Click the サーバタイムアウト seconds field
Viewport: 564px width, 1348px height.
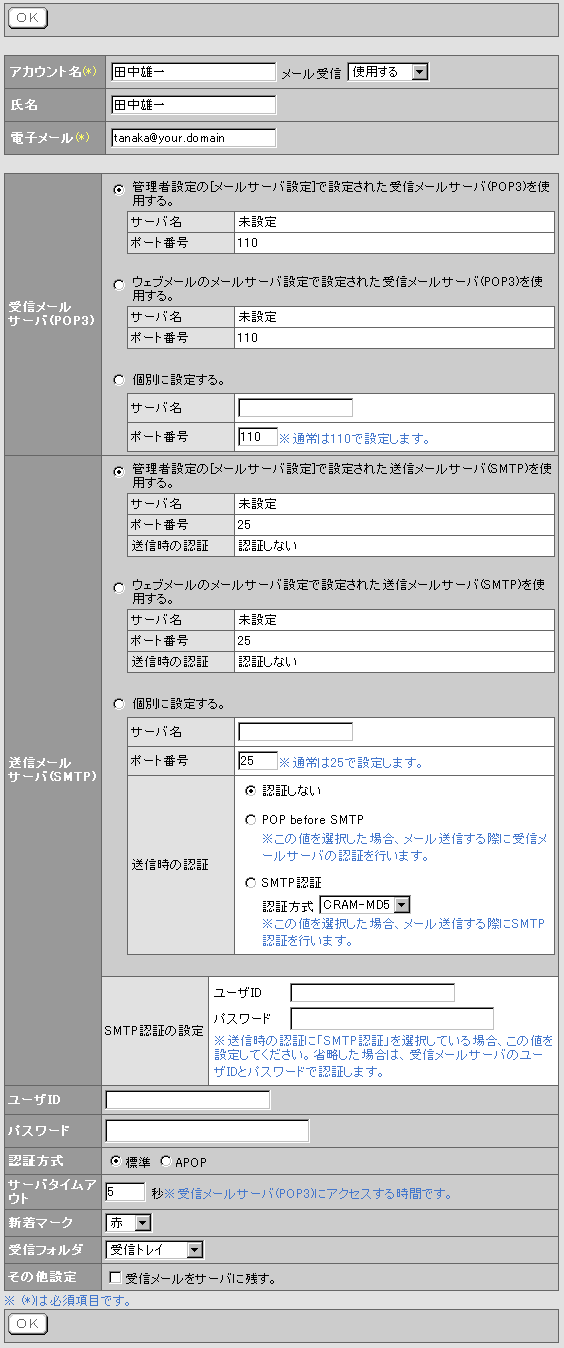pos(126,1192)
